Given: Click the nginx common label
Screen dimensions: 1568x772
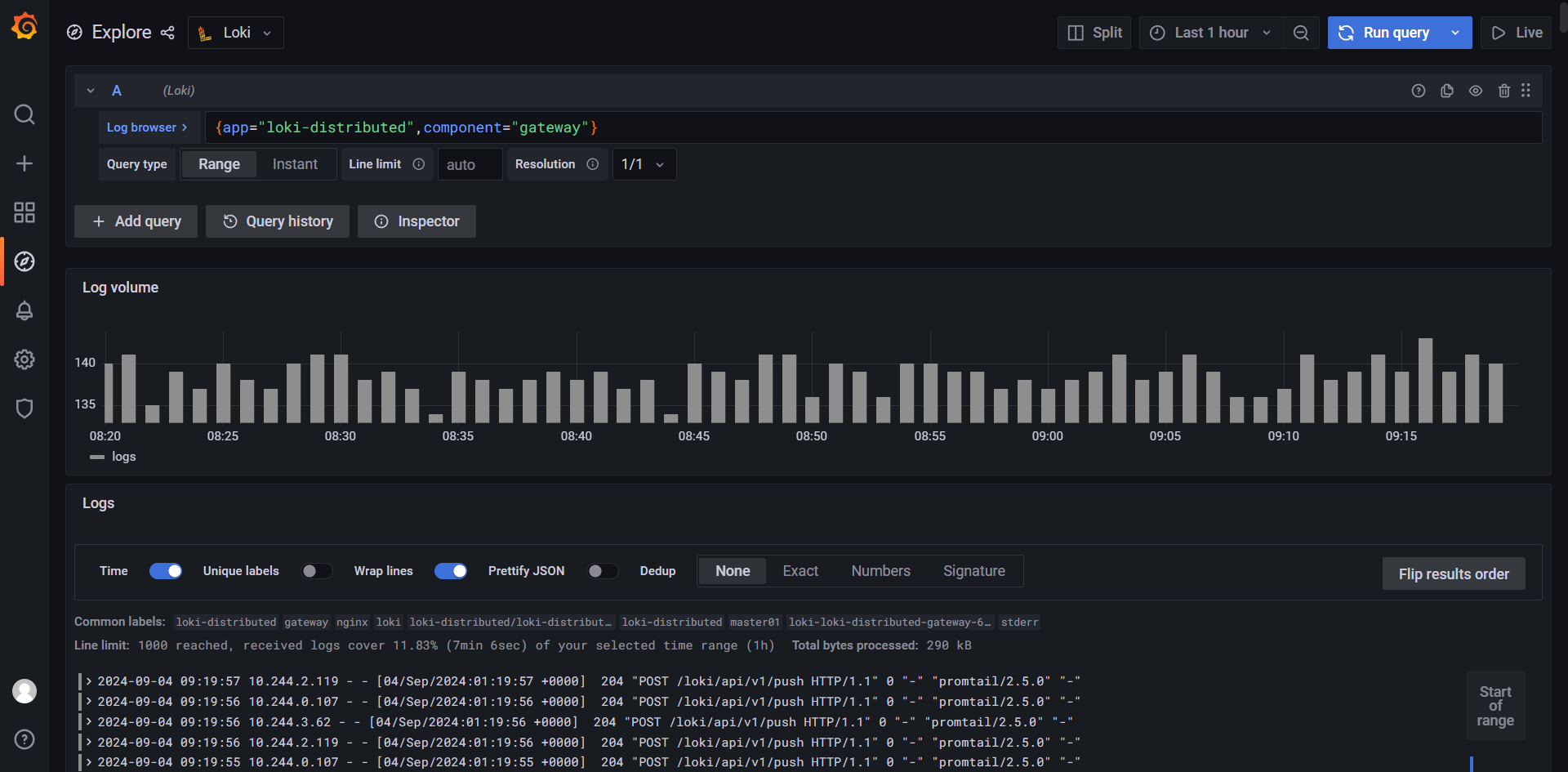Looking at the screenshot, I should pos(352,623).
